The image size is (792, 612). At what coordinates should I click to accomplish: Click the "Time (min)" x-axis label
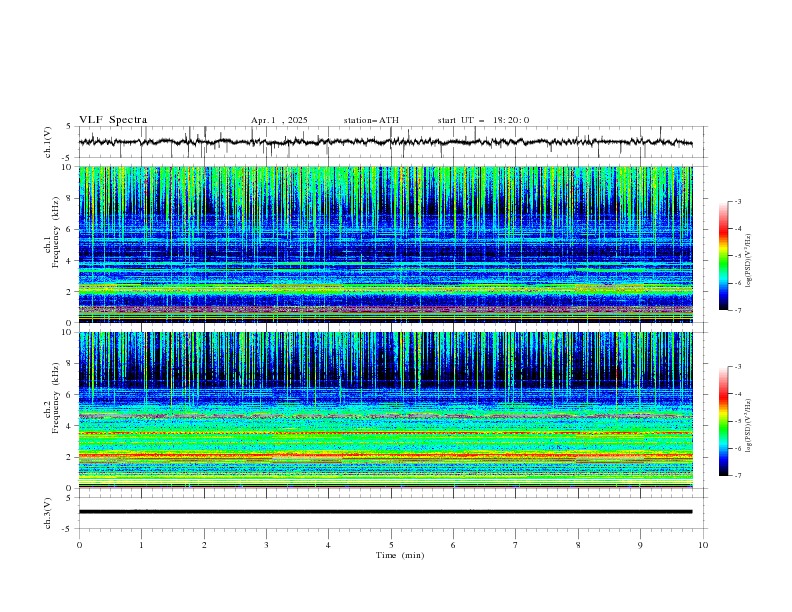400,555
